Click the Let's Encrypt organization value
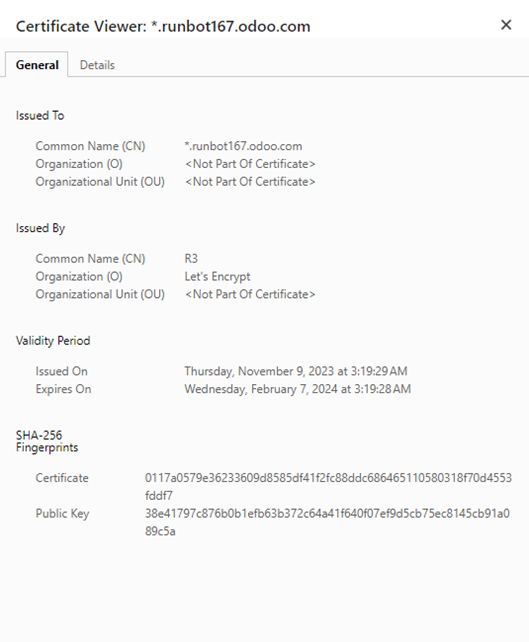Screen dimensions: 529x642 click(217, 276)
